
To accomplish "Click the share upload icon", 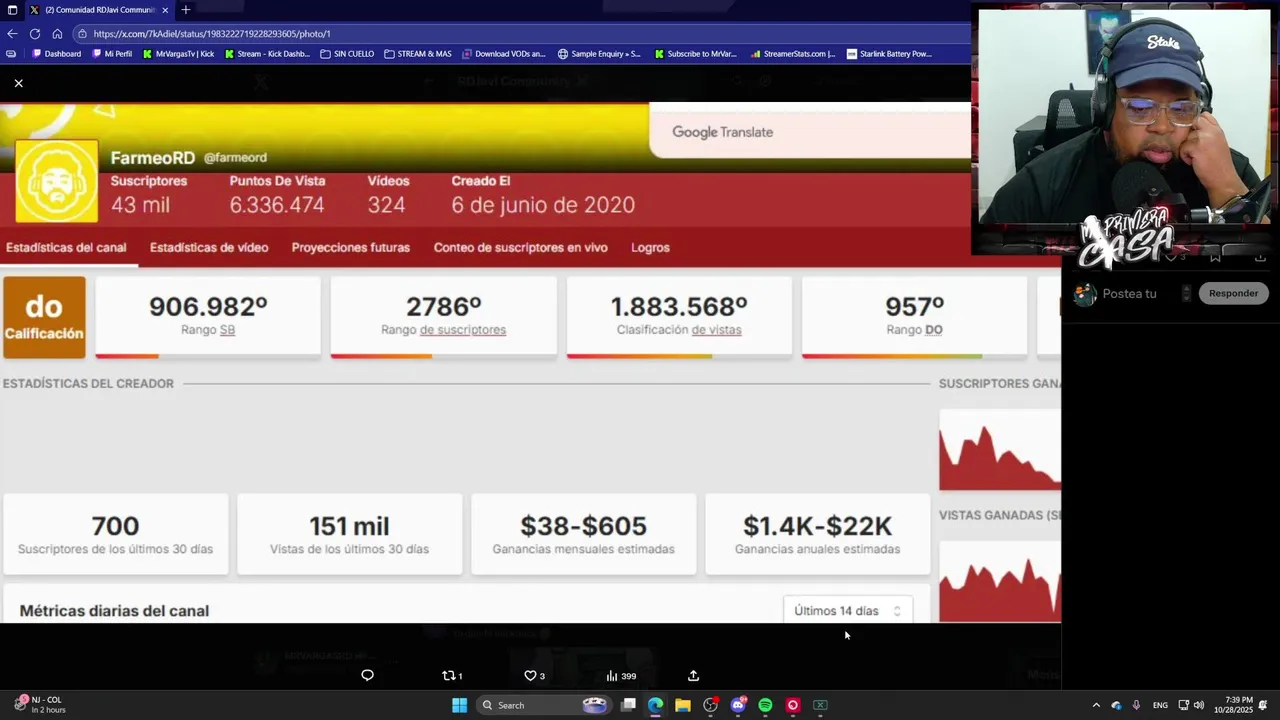I will [693, 676].
